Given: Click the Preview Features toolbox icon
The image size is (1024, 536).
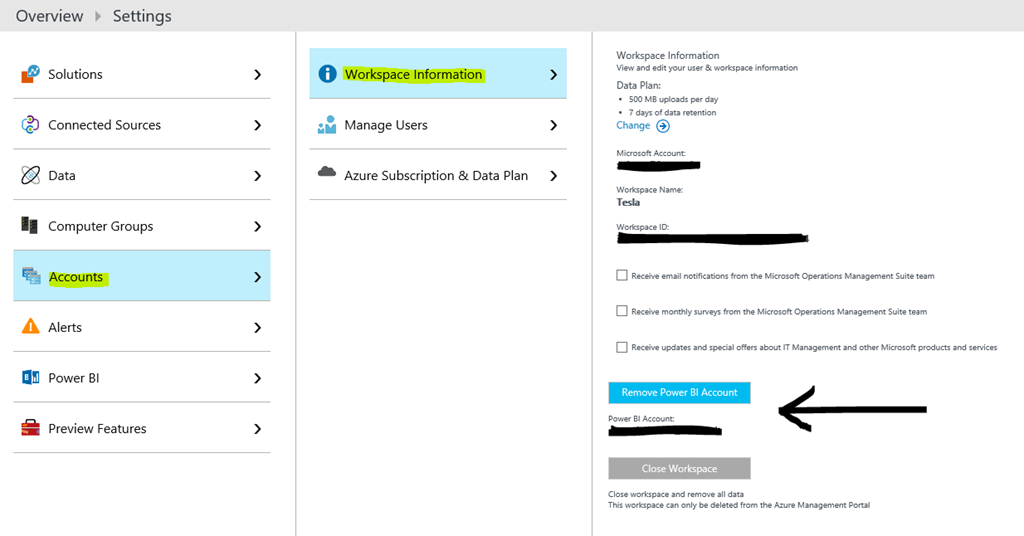Looking at the screenshot, I should tap(30, 428).
